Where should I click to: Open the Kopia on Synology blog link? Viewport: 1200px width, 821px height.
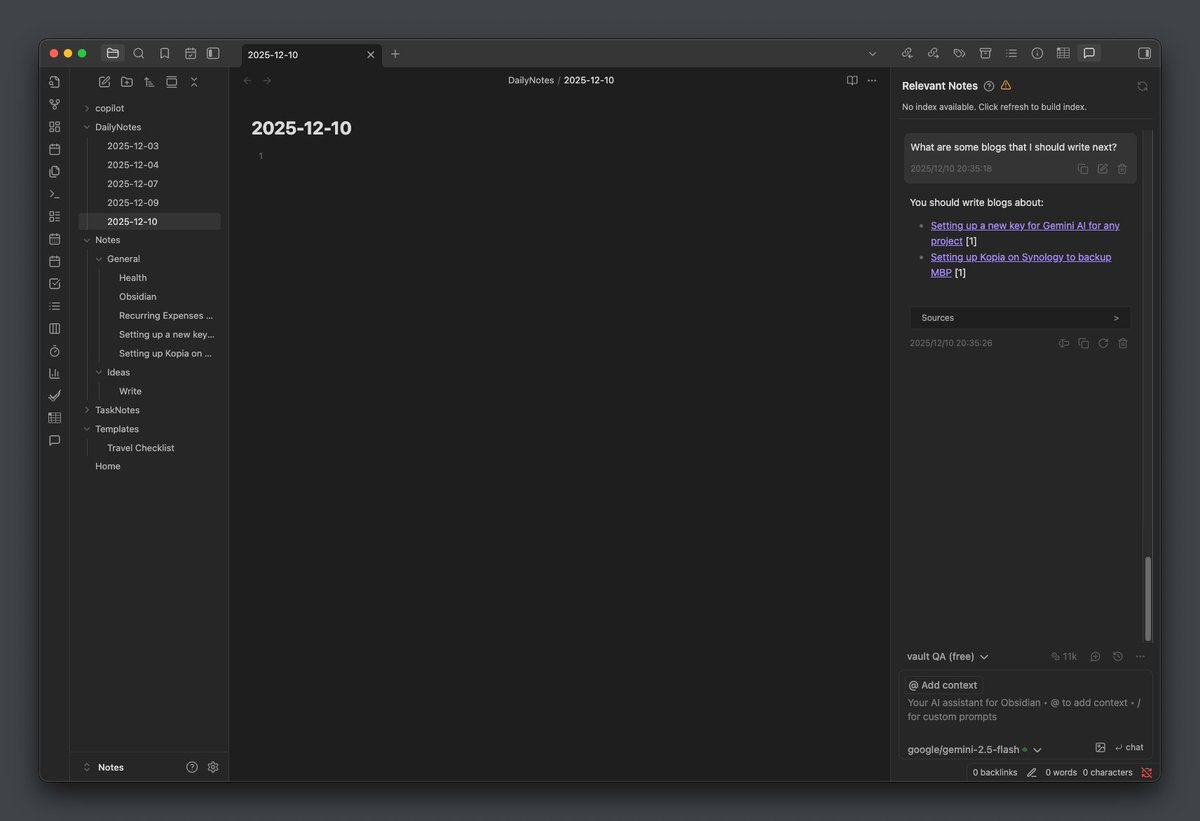1021,265
